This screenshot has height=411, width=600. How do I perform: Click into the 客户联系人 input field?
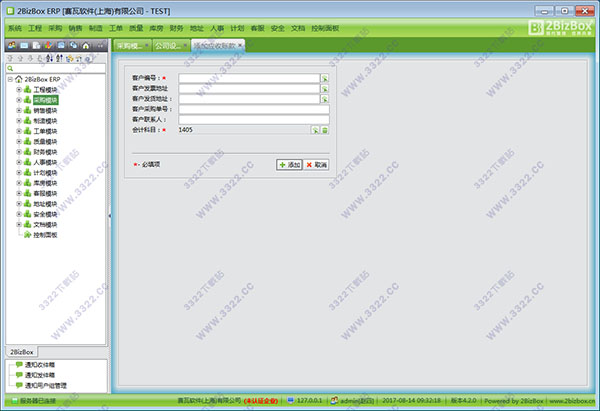point(254,120)
